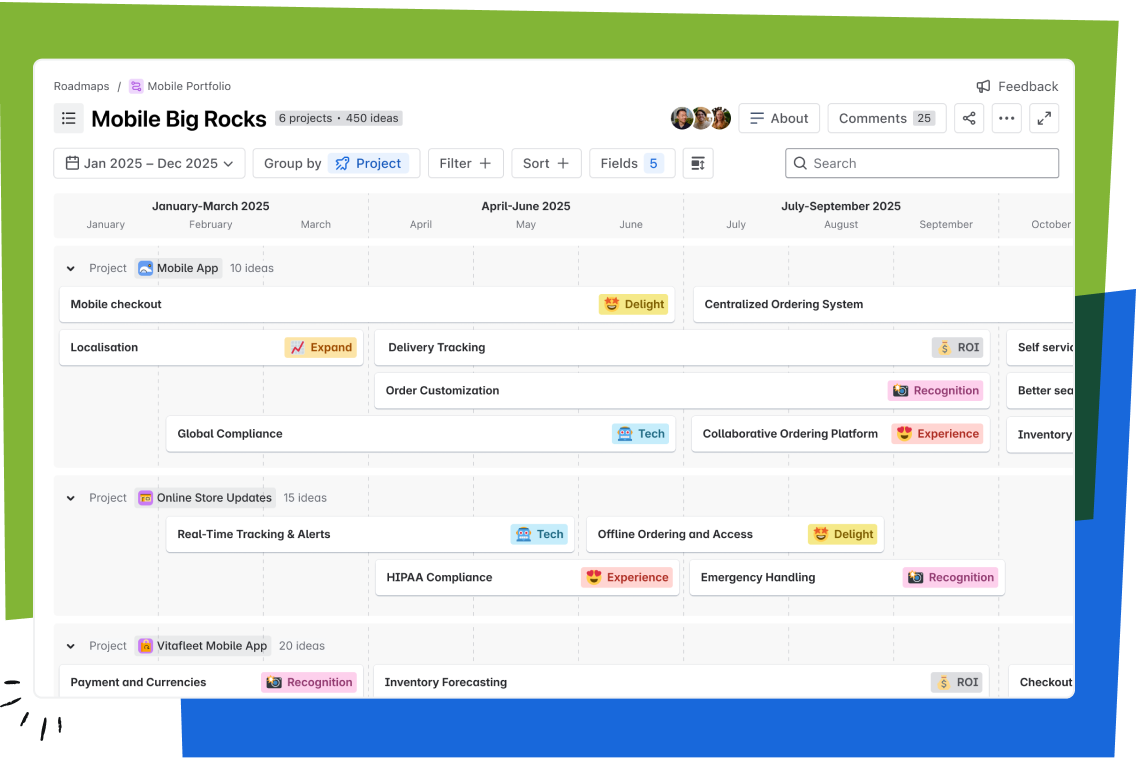Click the collaborator avatars group
Image resolution: width=1136 pixels, height=758 pixels.
tap(701, 118)
